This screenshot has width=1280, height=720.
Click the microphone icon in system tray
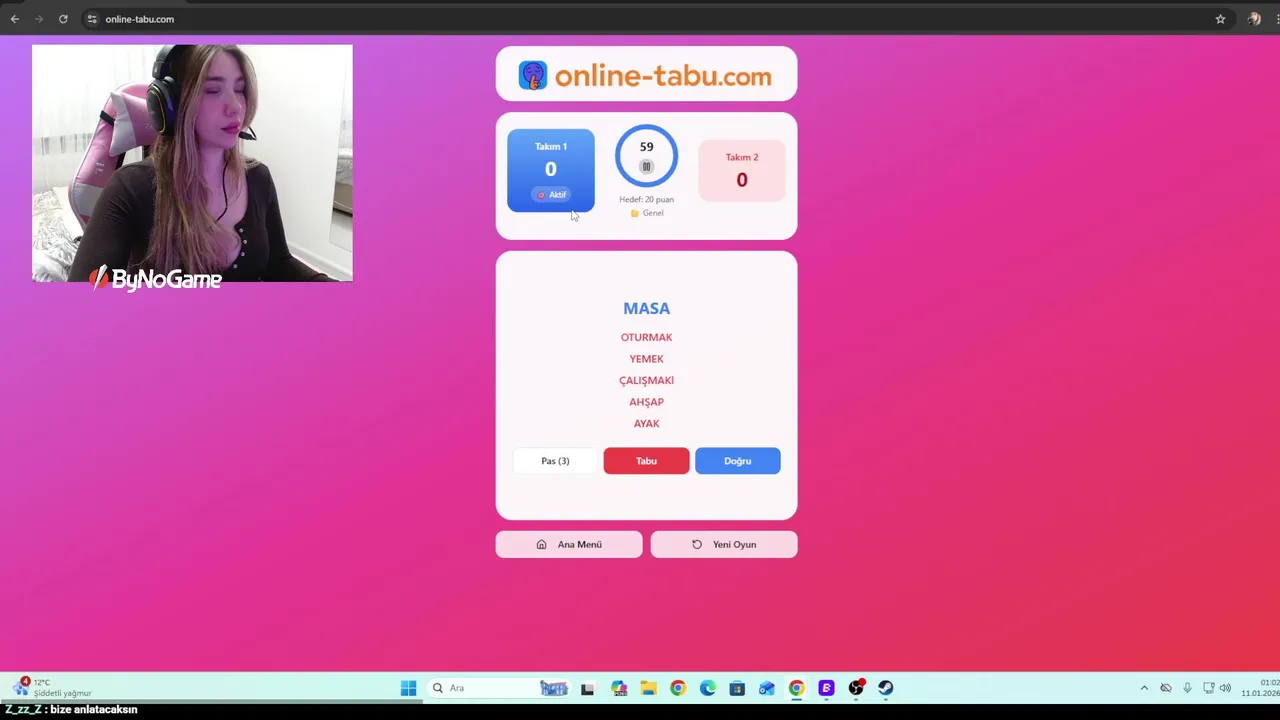1187,688
